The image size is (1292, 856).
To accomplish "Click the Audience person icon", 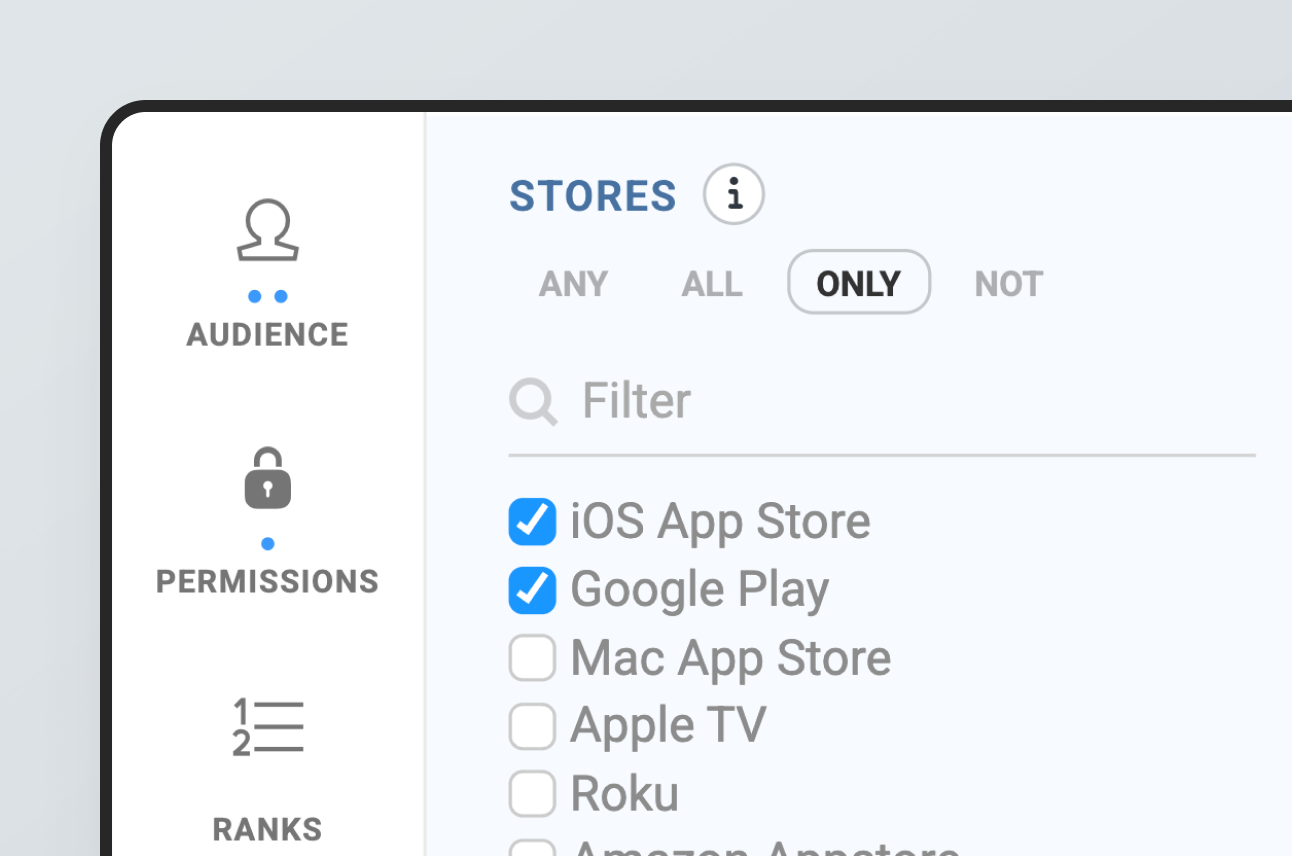I will click(x=267, y=231).
